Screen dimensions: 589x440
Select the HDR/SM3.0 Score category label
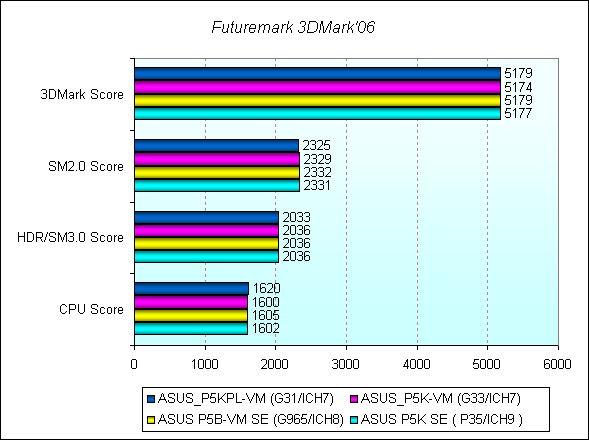coord(70,237)
